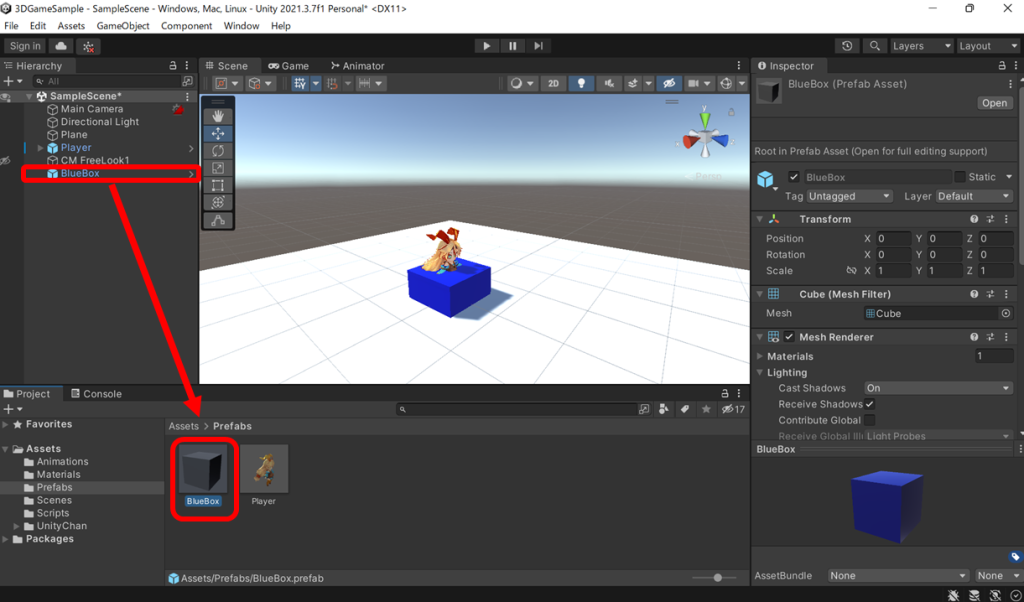1024x602 pixels.
Task: Select the Scale tool
Action: click(219, 167)
